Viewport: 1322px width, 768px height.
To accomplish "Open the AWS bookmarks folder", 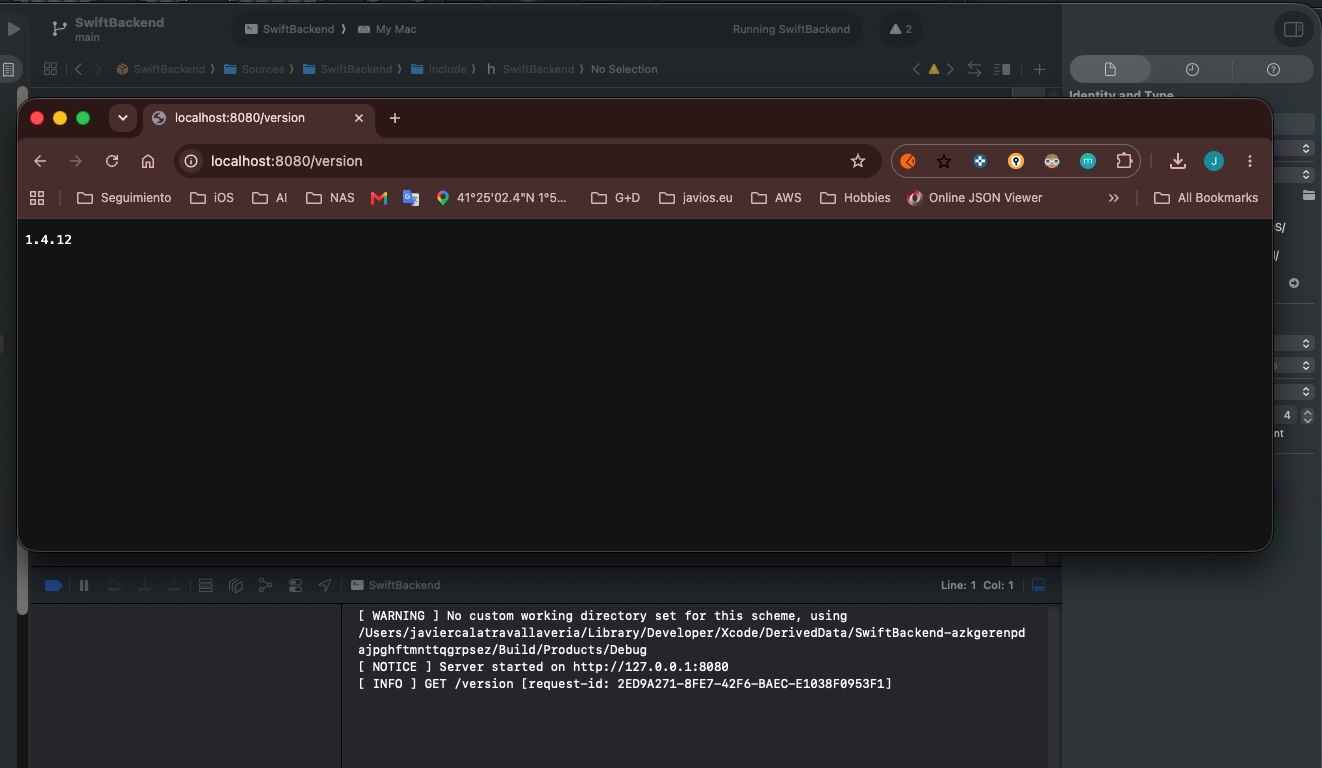I will (777, 198).
